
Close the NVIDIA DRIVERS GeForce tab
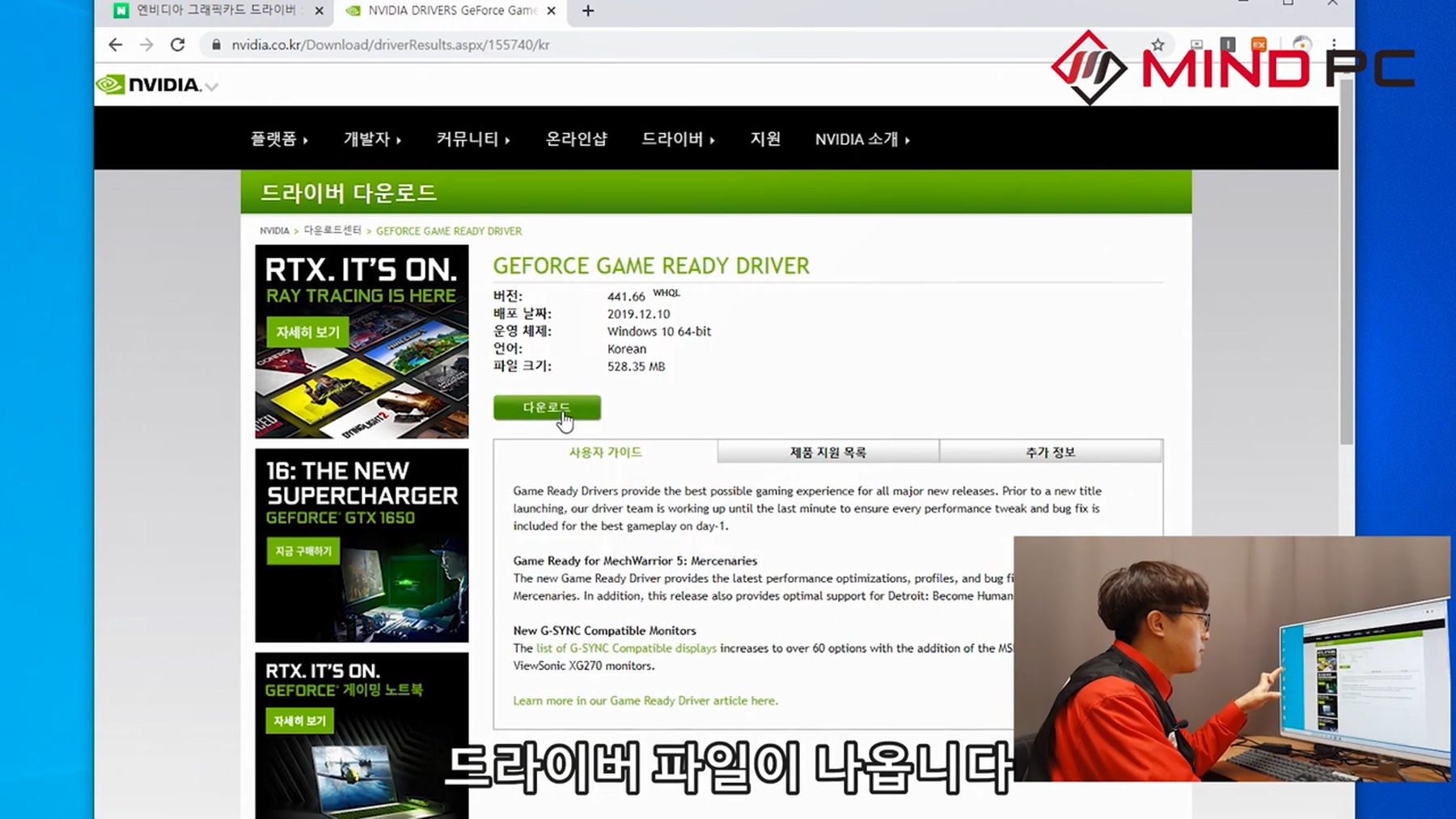(552, 11)
